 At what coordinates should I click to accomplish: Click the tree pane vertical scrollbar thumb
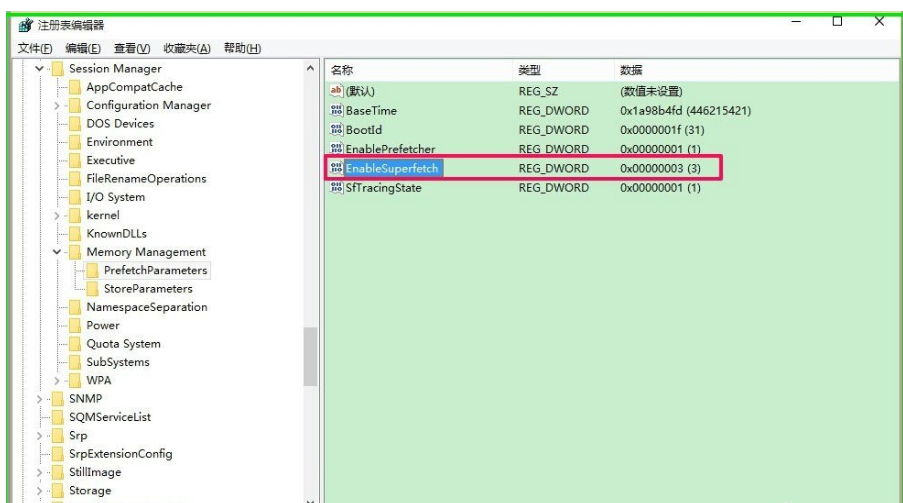(x=310, y=357)
